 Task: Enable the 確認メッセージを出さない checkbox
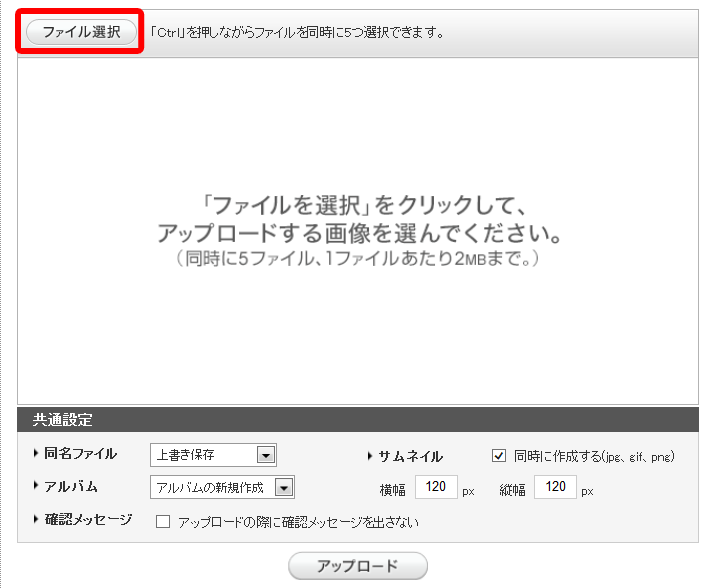(162, 522)
